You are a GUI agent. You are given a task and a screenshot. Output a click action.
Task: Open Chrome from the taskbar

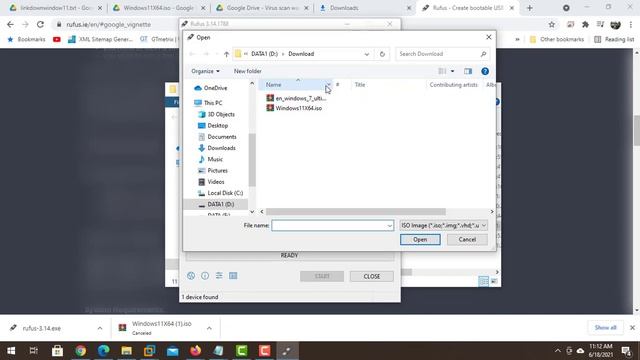pos(80,351)
